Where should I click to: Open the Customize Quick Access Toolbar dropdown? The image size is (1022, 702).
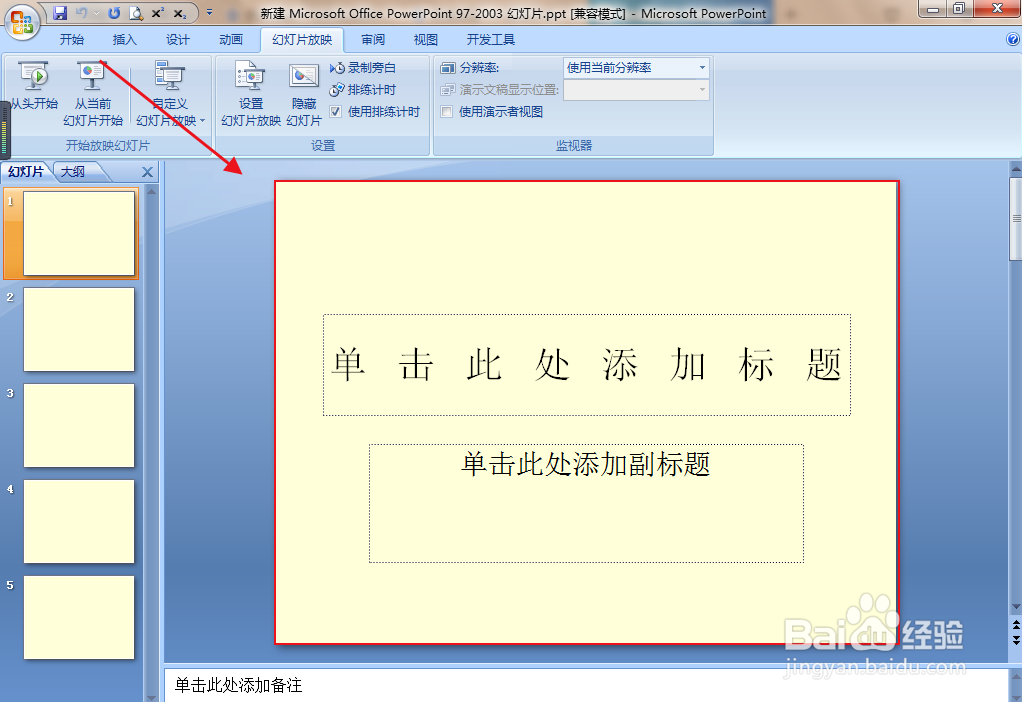209,12
